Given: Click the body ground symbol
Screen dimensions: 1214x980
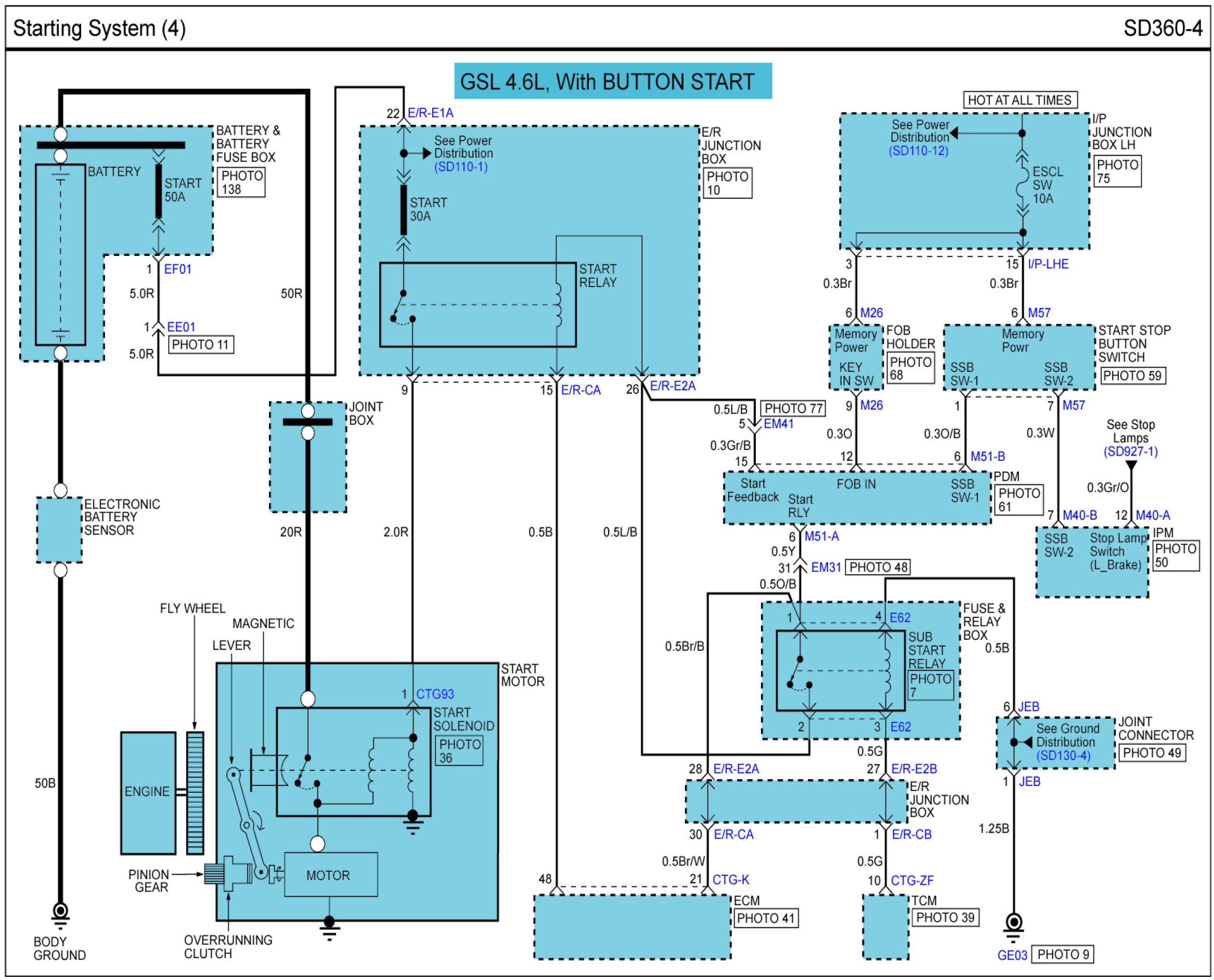Looking at the screenshot, I should coord(60,913).
